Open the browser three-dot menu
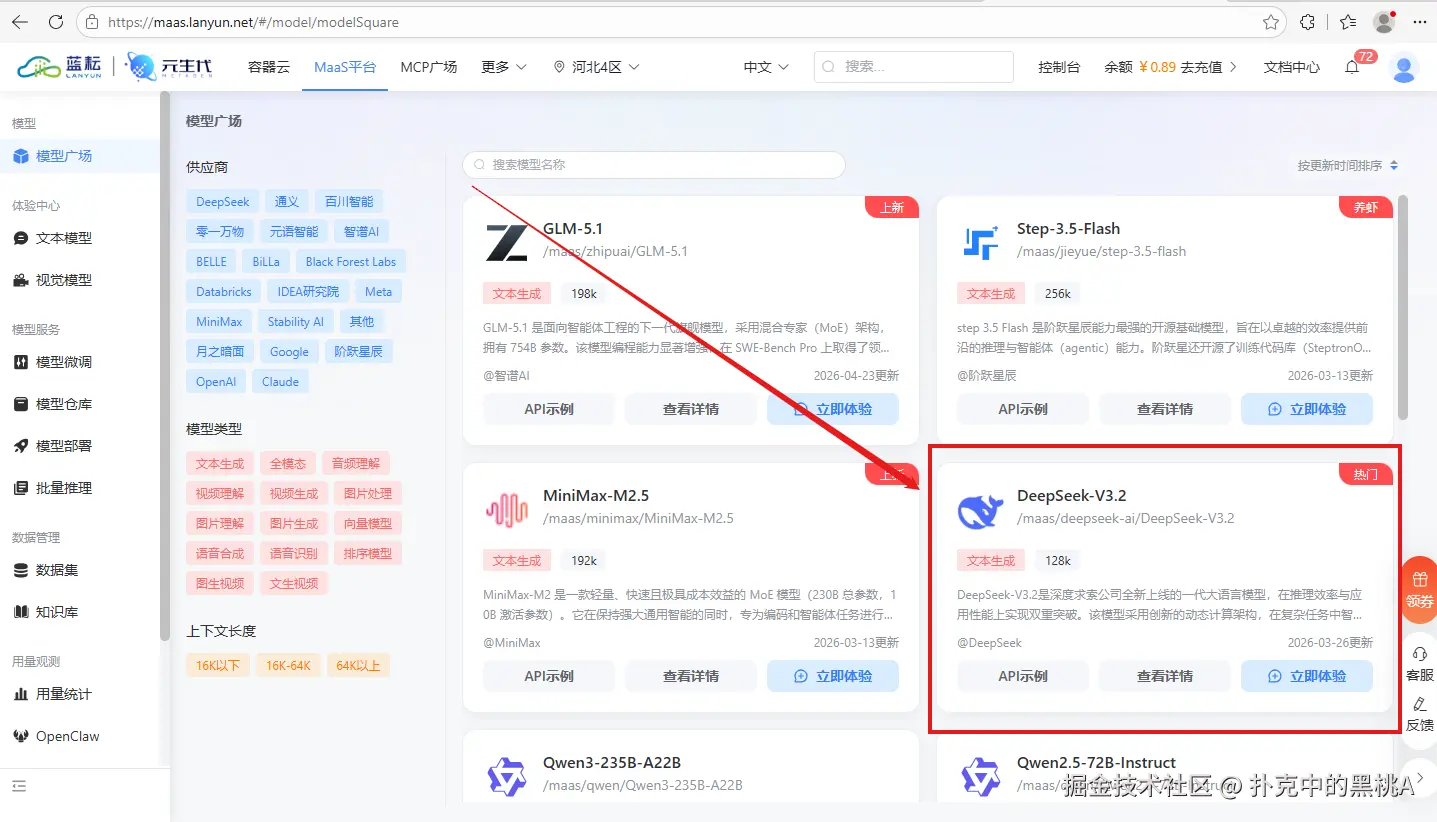Image resolution: width=1437 pixels, height=822 pixels. coord(1420,22)
